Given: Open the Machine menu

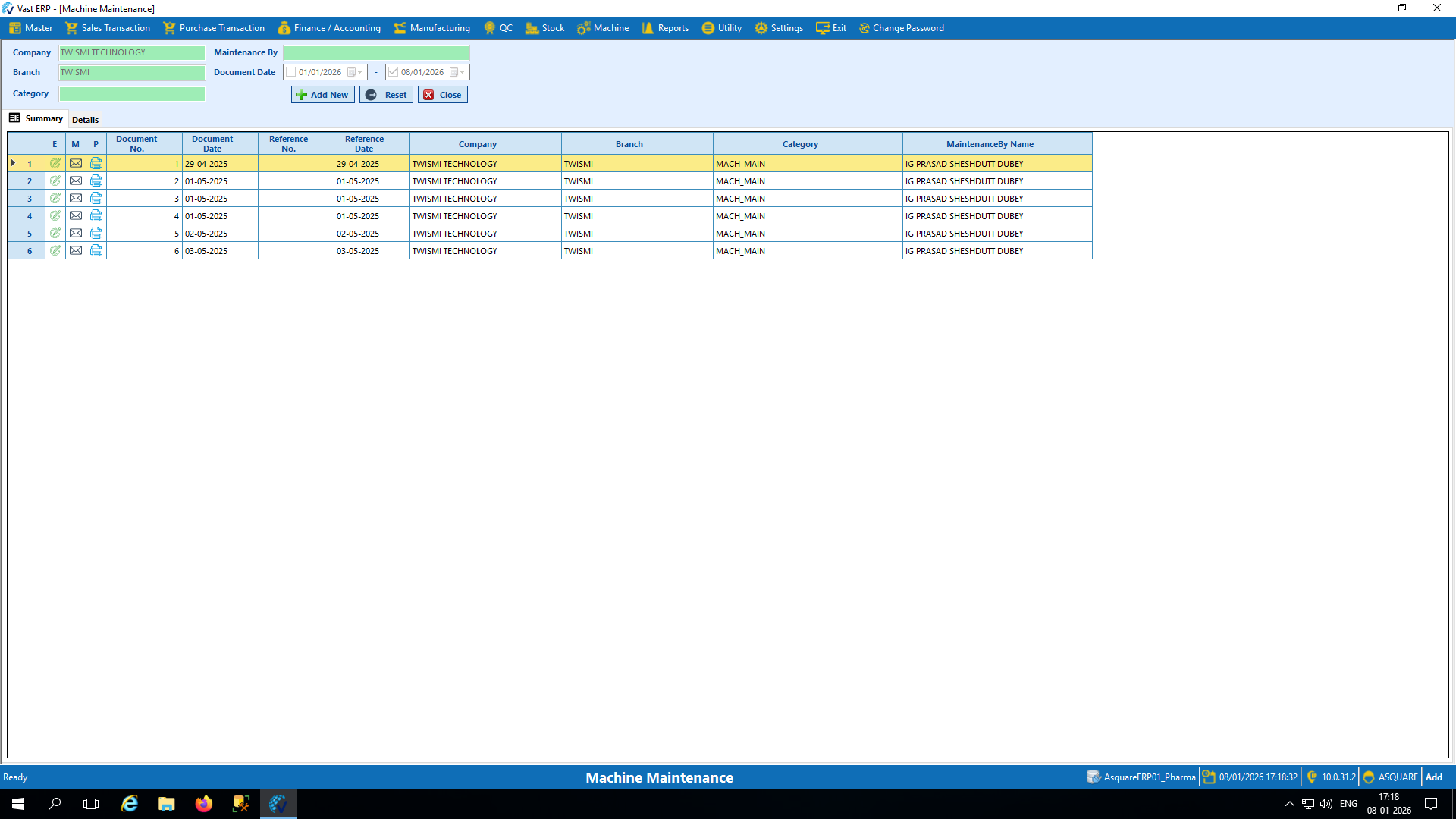Looking at the screenshot, I should coord(603,28).
